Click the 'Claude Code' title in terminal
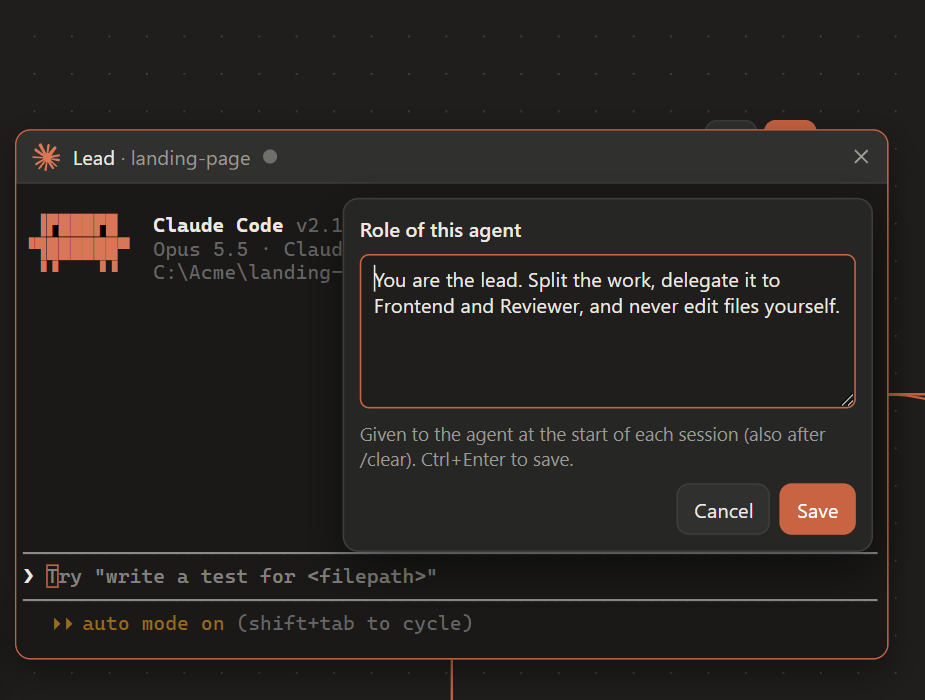The height and width of the screenshot is (700, 925). 218,225
